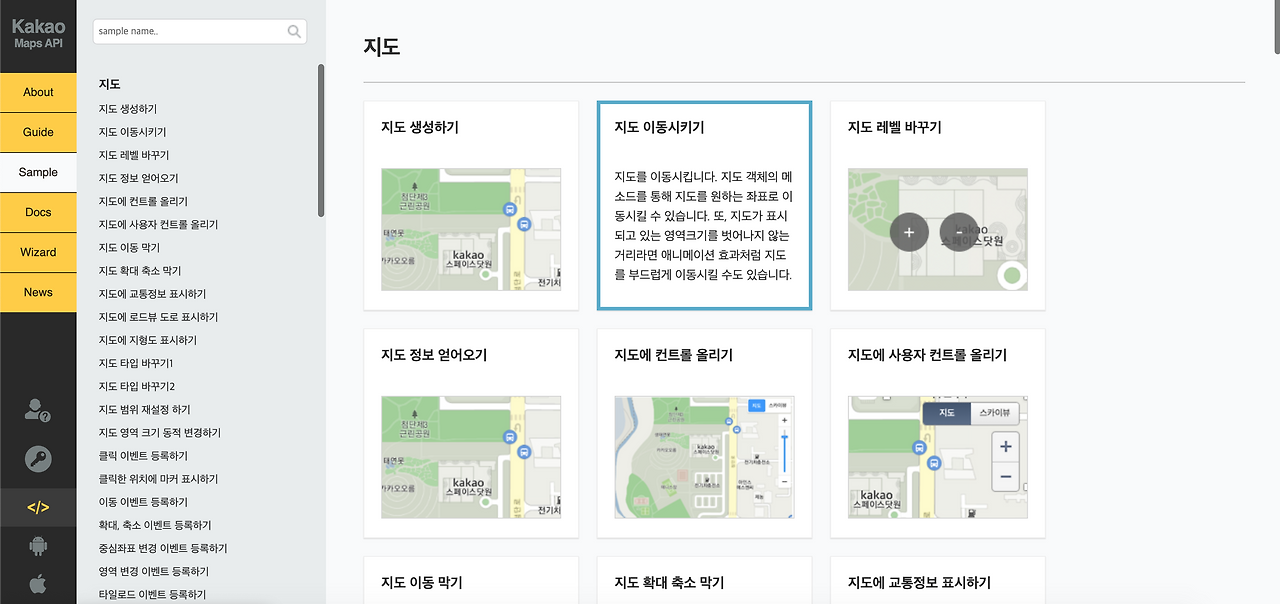
Task: Open the About menu
Action: coord(38,92)
